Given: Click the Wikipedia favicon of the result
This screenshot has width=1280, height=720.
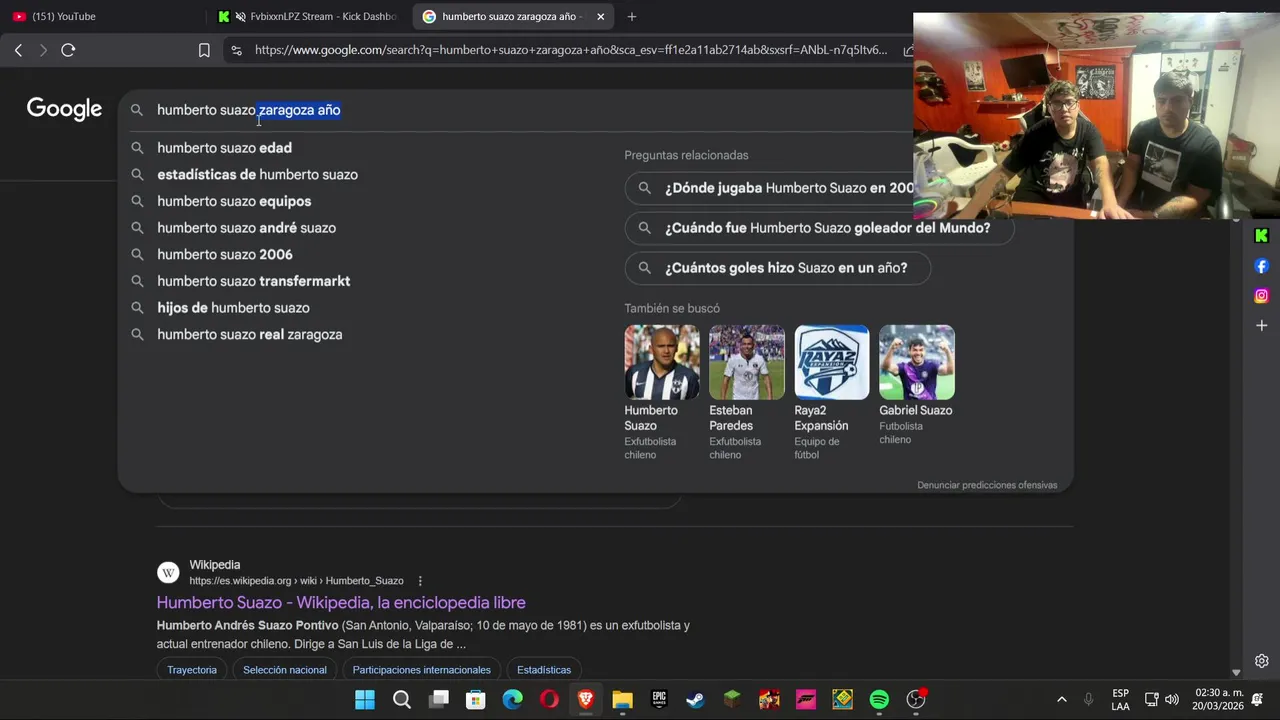Looking at the screenshot, I should pyautogui.click(x=168, y=572).
